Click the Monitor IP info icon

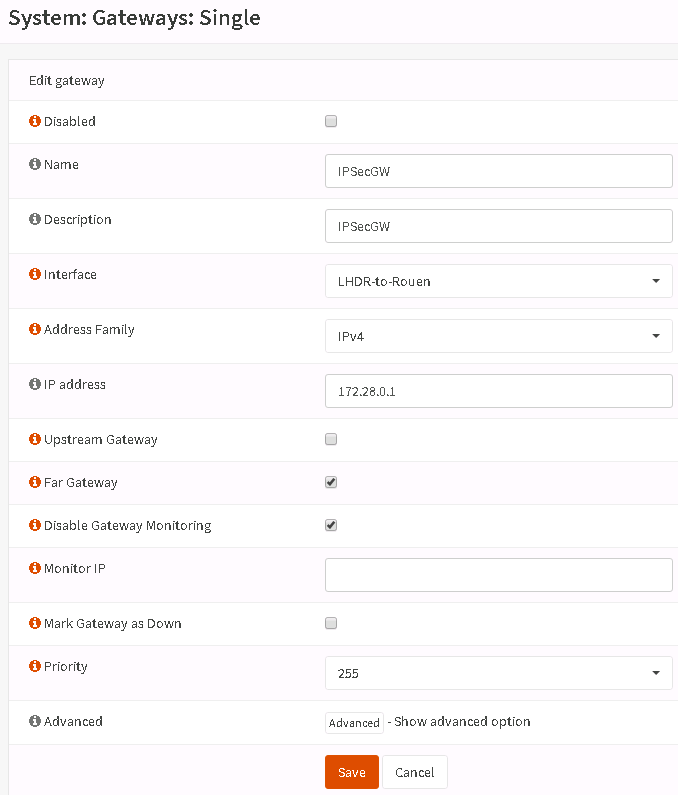pos(34,568)
